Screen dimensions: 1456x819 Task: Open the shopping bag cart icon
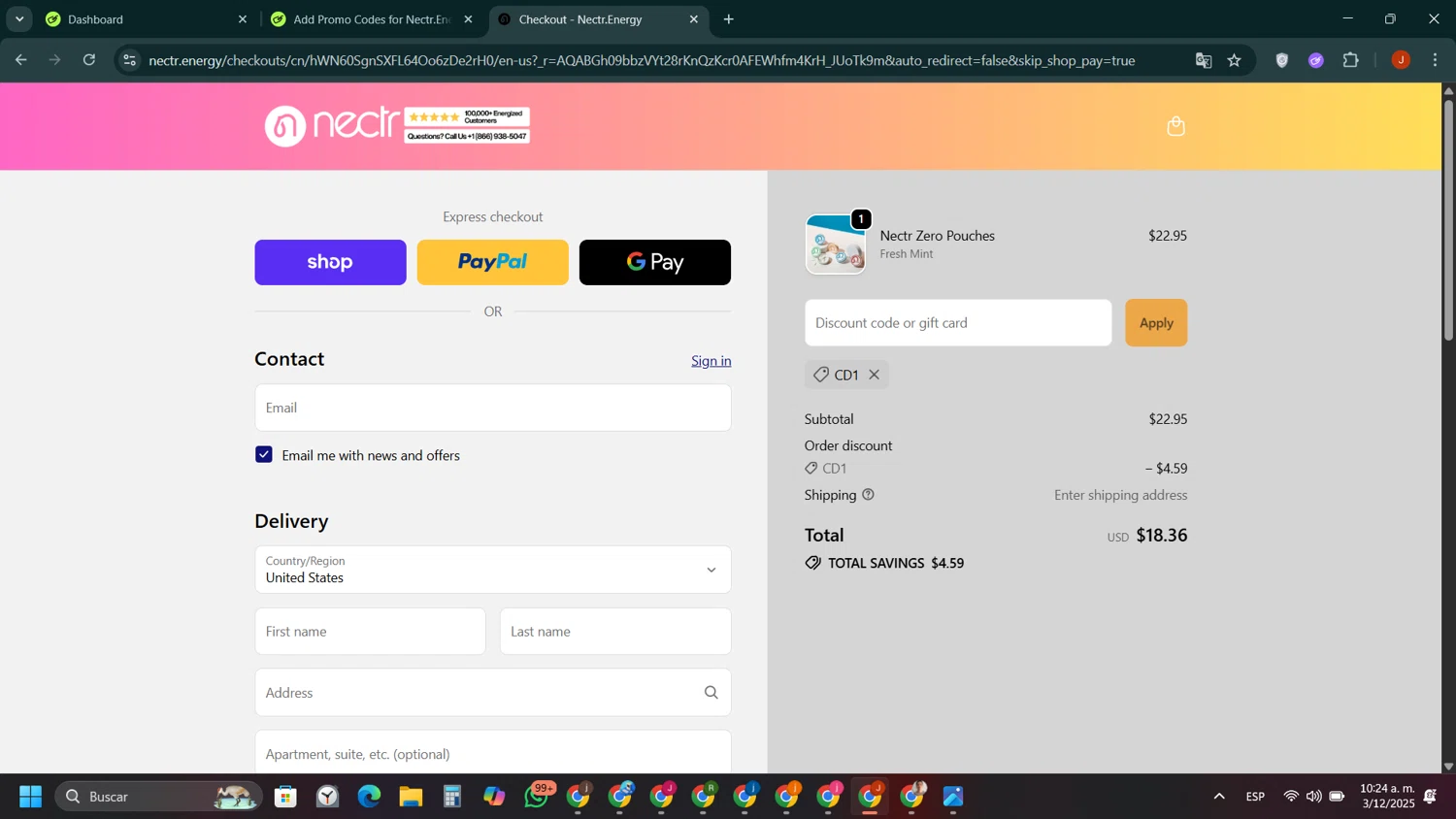1175,126
